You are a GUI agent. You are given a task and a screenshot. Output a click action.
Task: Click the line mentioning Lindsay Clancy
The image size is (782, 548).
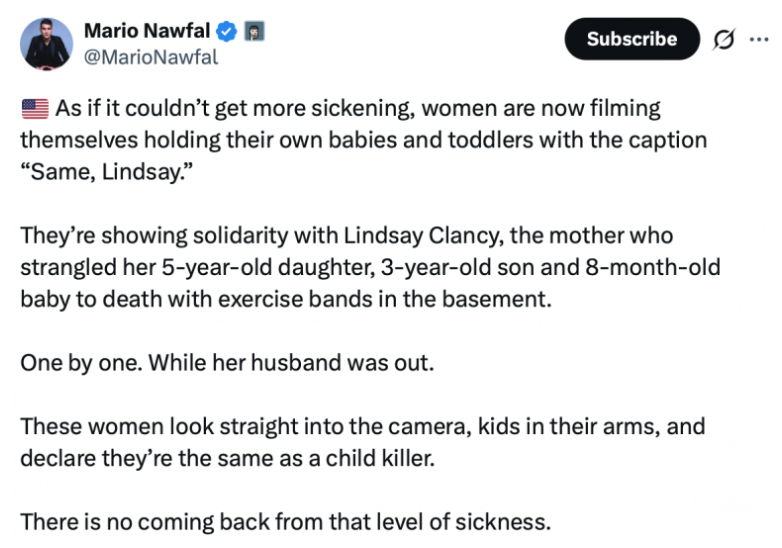(x=347, y=236)
